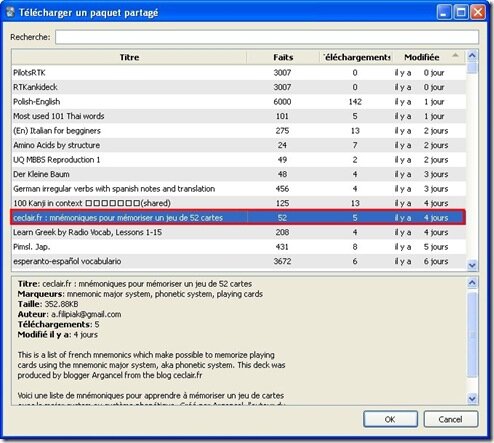Sort by the Modifiée column header
The image size is (494, 443).
429,57
